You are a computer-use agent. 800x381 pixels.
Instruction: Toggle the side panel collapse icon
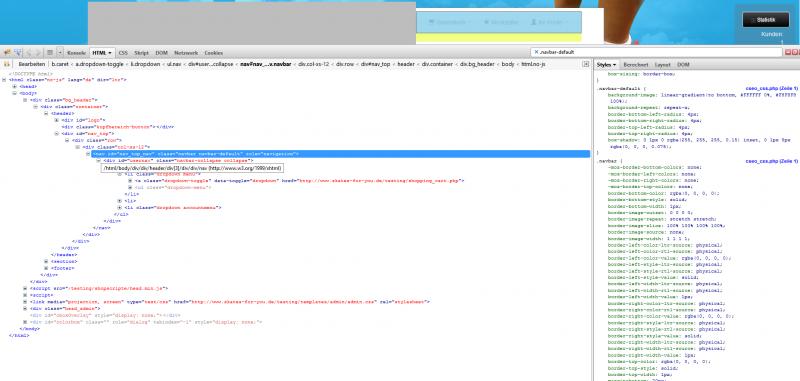tap(586, 64)
